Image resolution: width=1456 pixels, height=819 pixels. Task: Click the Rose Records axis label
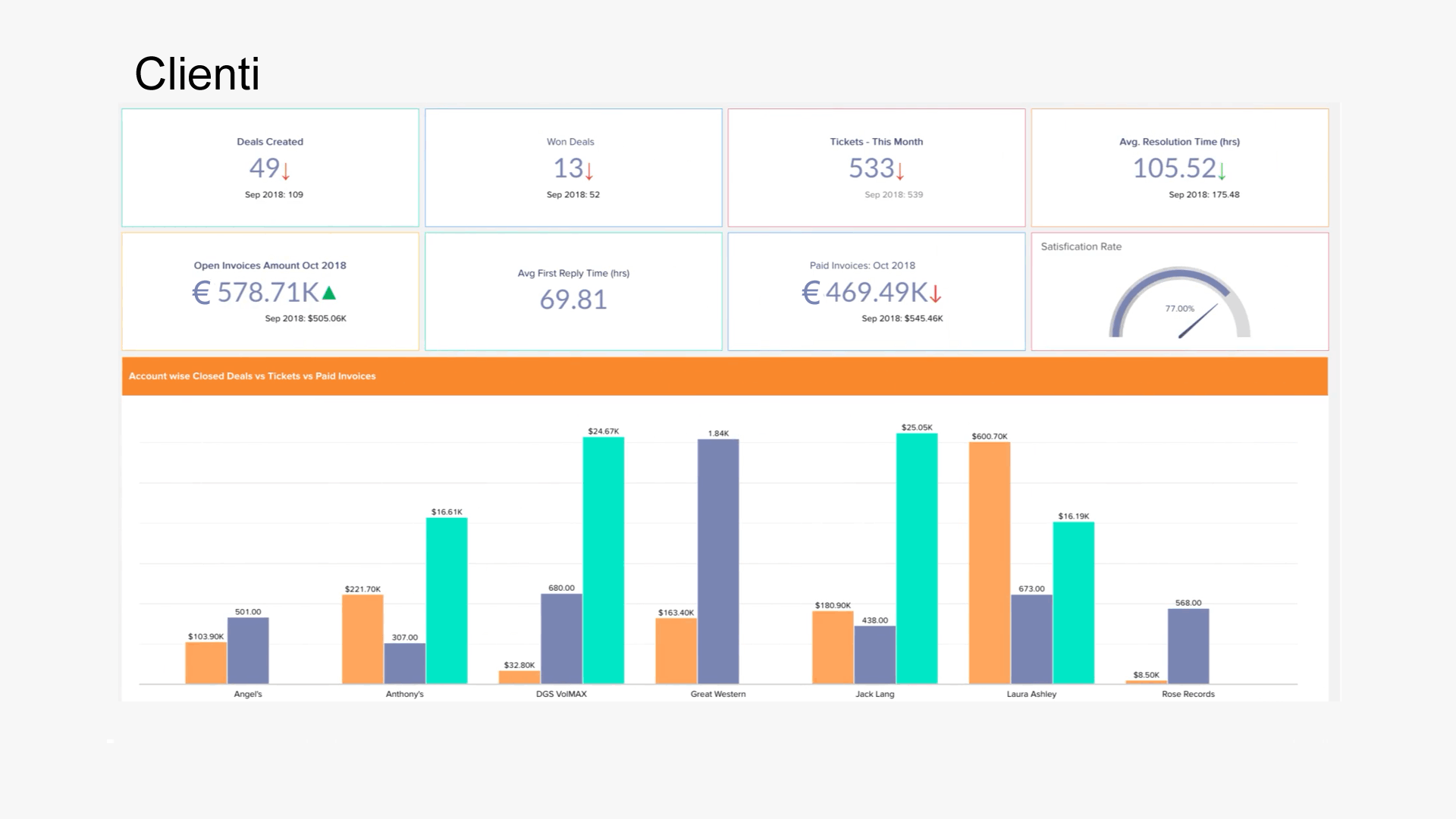click(x=1188, y=694)
